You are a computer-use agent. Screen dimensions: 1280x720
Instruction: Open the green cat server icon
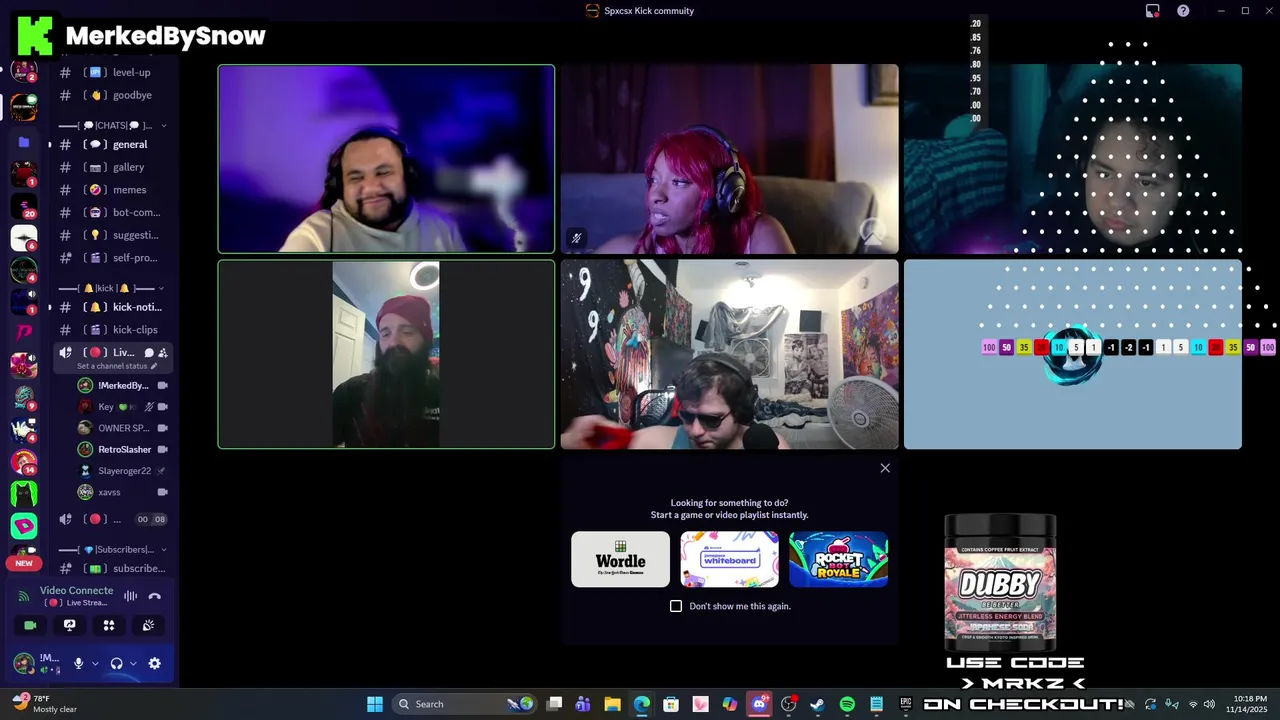coord(24,494)
